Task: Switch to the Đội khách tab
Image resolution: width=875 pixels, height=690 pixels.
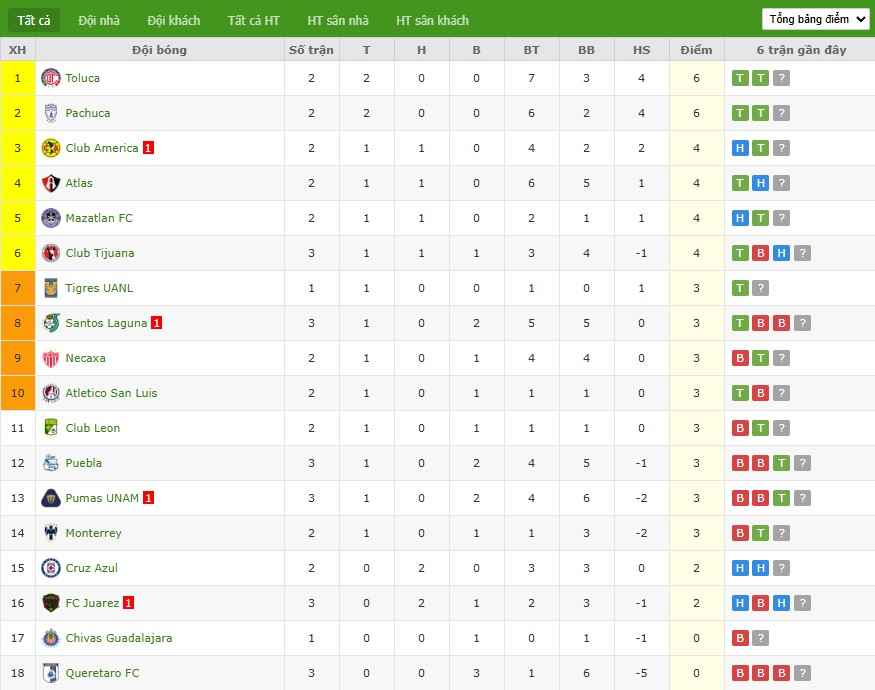Action: click(x=174, y=21)
